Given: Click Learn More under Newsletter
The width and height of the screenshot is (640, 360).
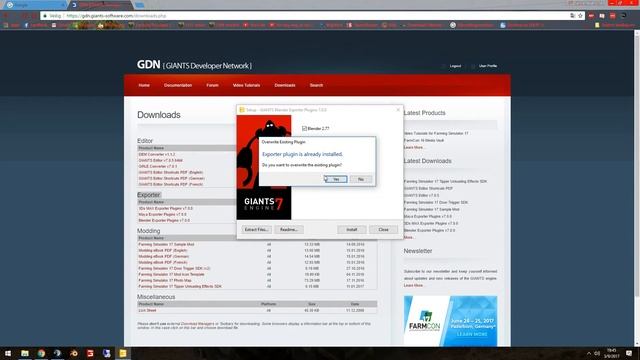Looking at the screenshot, I should [x=413, y=285].
